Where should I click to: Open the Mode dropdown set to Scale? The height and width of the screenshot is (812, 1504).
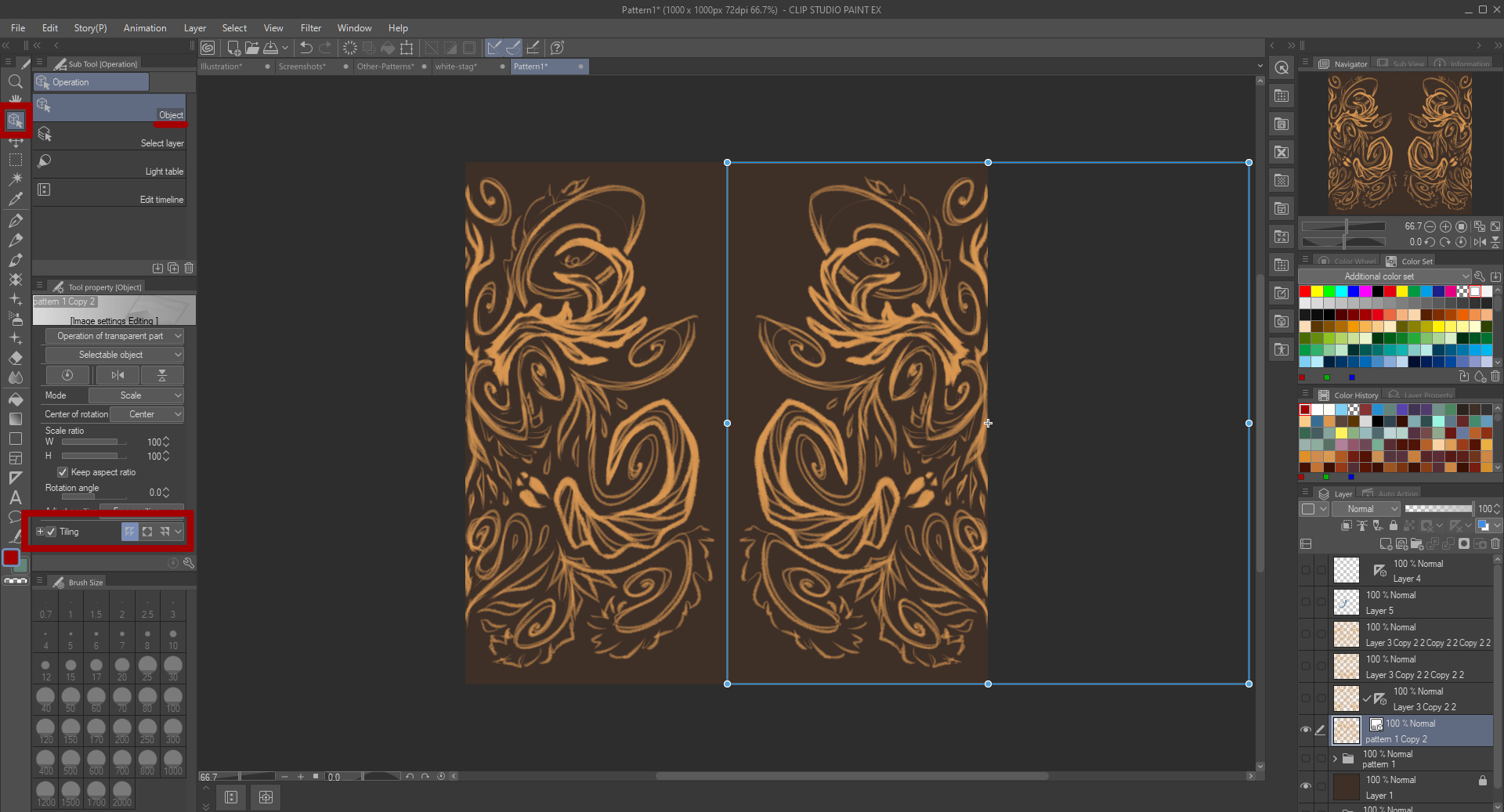tap(136, 395)
